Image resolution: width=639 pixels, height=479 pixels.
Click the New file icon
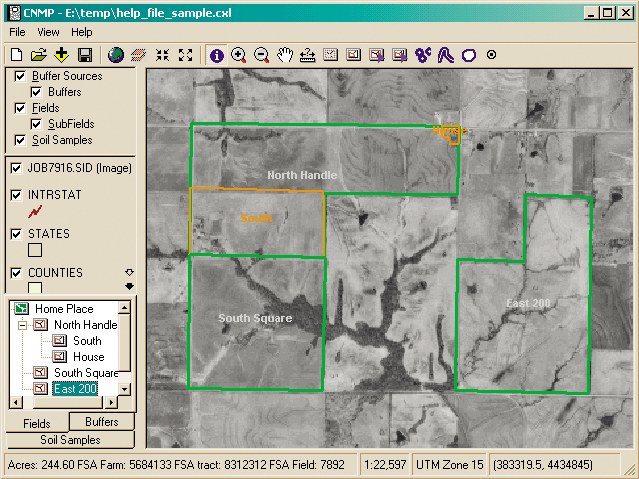point(16,55)
